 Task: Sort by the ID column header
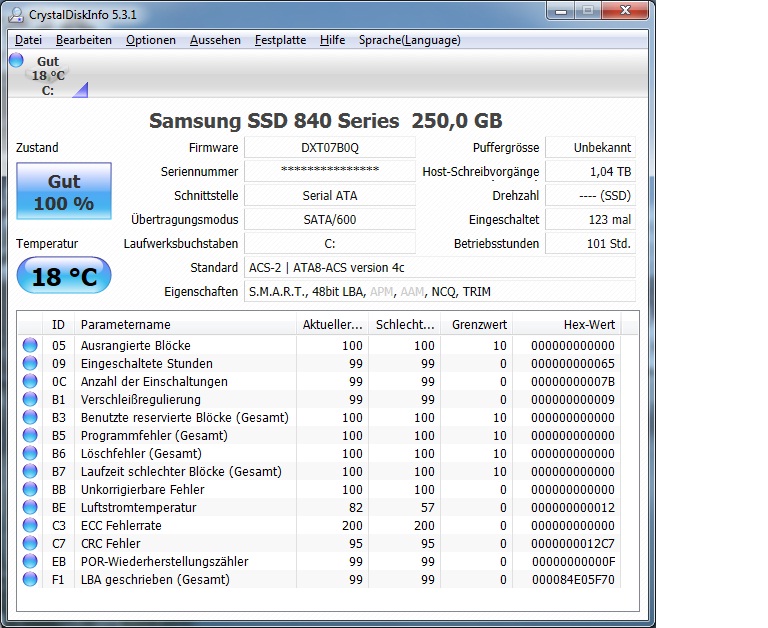click(x=58, y=324)
